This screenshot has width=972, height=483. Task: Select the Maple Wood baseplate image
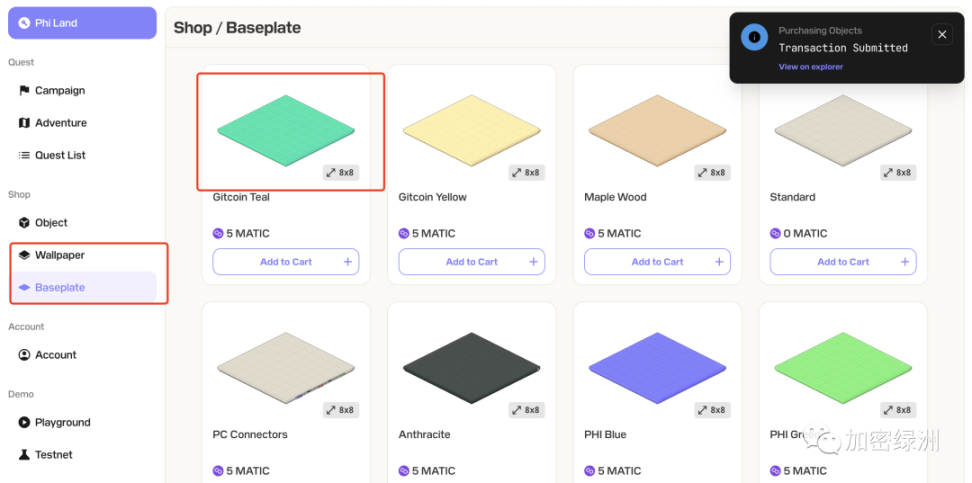[x=657, y=130]
